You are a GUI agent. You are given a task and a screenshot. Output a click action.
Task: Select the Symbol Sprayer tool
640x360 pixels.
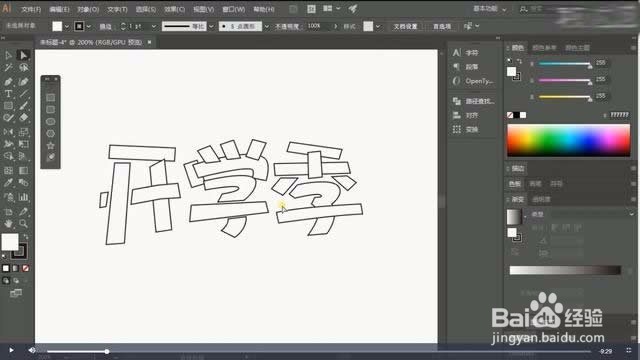pos(8,197)
